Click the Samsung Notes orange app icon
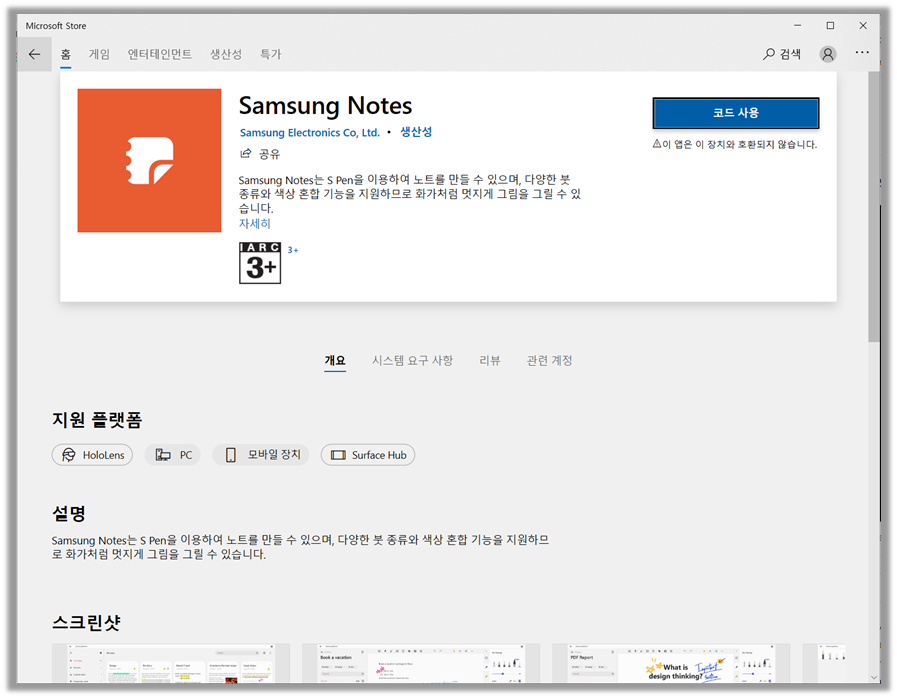 149,160
